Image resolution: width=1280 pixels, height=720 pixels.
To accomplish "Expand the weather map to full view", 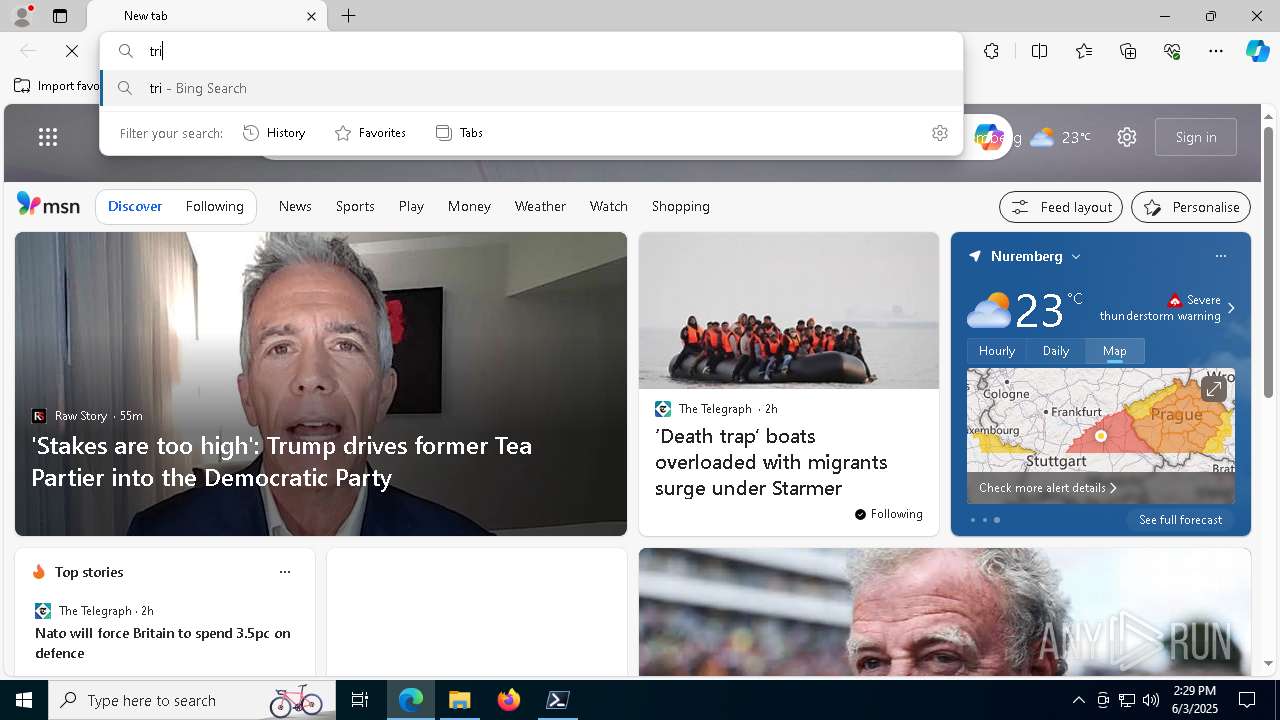I will 1213,389.
